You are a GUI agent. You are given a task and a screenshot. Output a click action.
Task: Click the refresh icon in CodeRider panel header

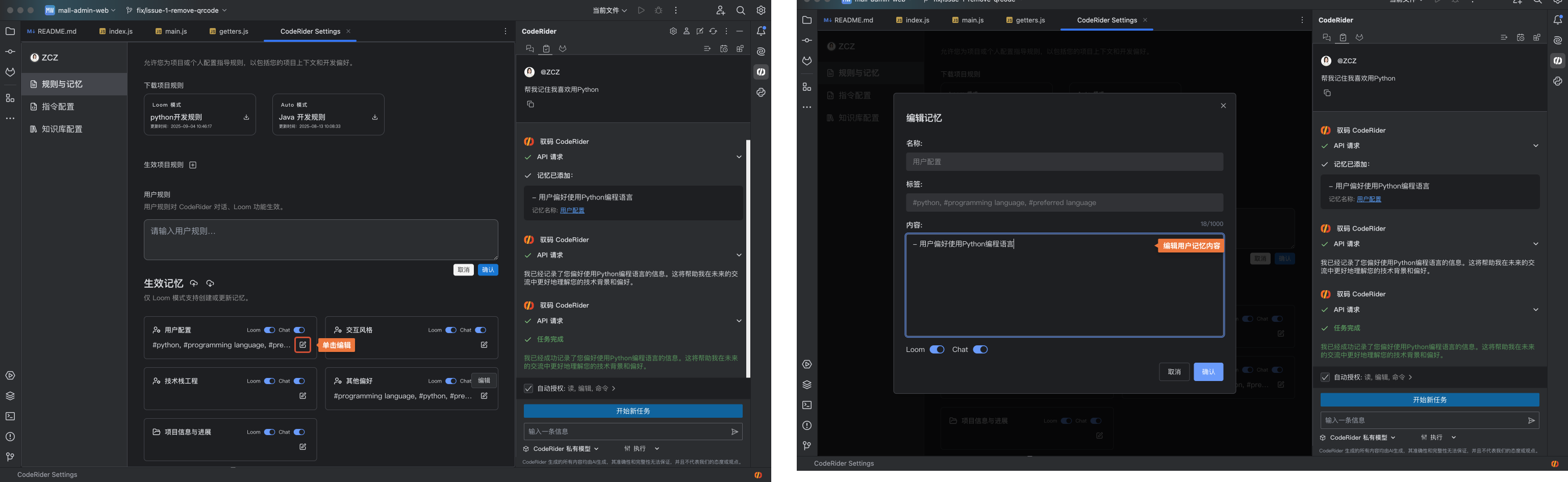point(713,31)
